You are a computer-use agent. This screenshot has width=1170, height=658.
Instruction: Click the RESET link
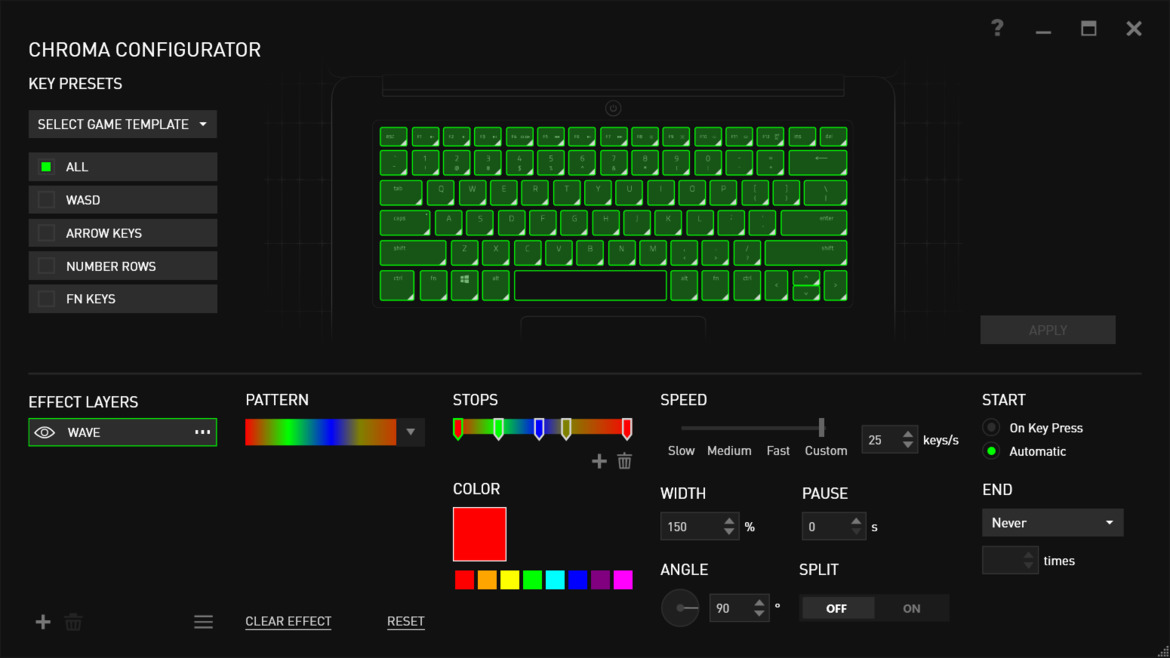[406, 621]
